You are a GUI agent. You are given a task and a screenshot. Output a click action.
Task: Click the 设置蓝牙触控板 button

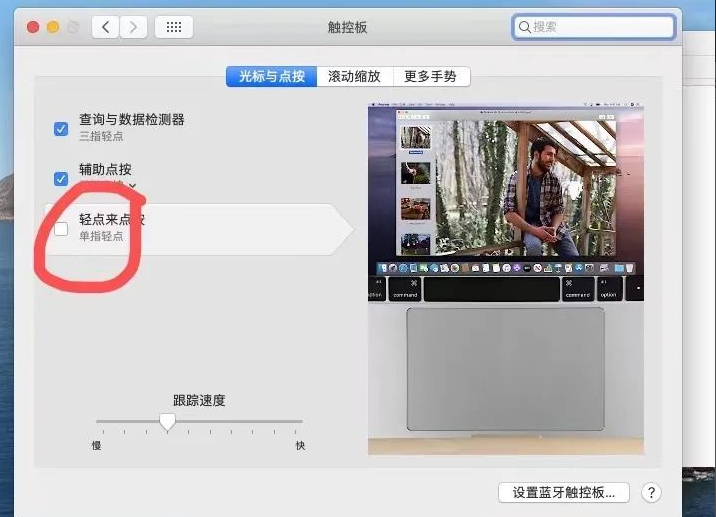563,492
